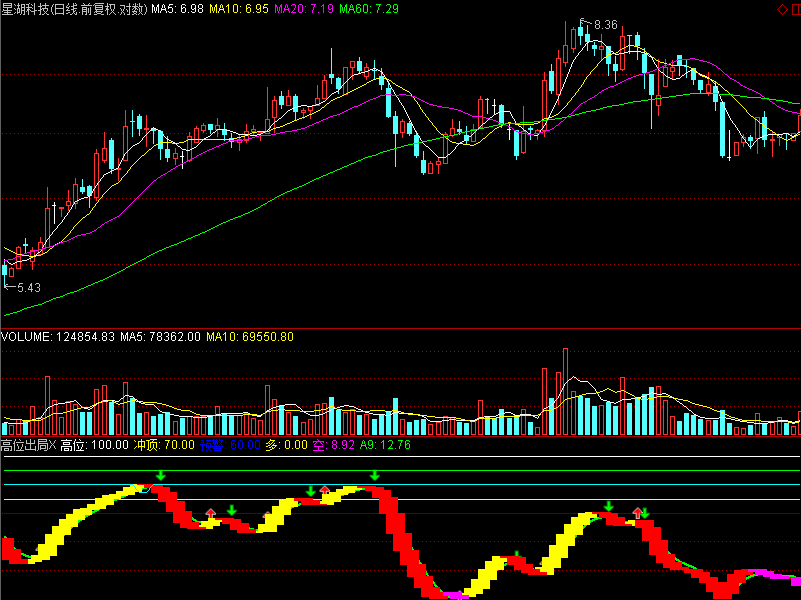
Task: Click the stock title 星湖科技(日线.前复权.对数)
Action: pos(74,9)
